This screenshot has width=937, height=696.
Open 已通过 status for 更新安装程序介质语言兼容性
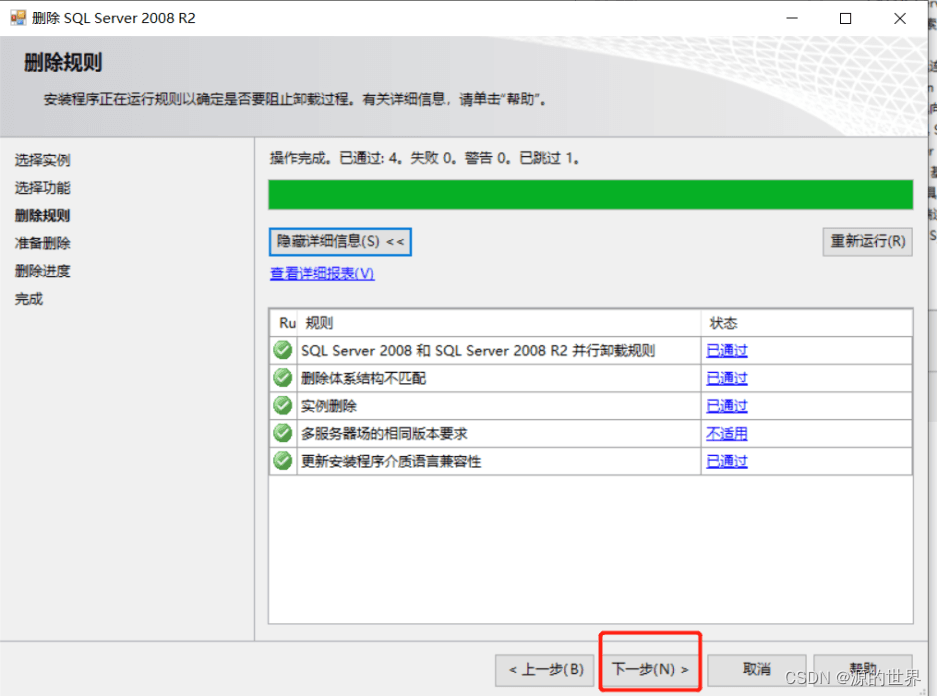pos(727,461)
